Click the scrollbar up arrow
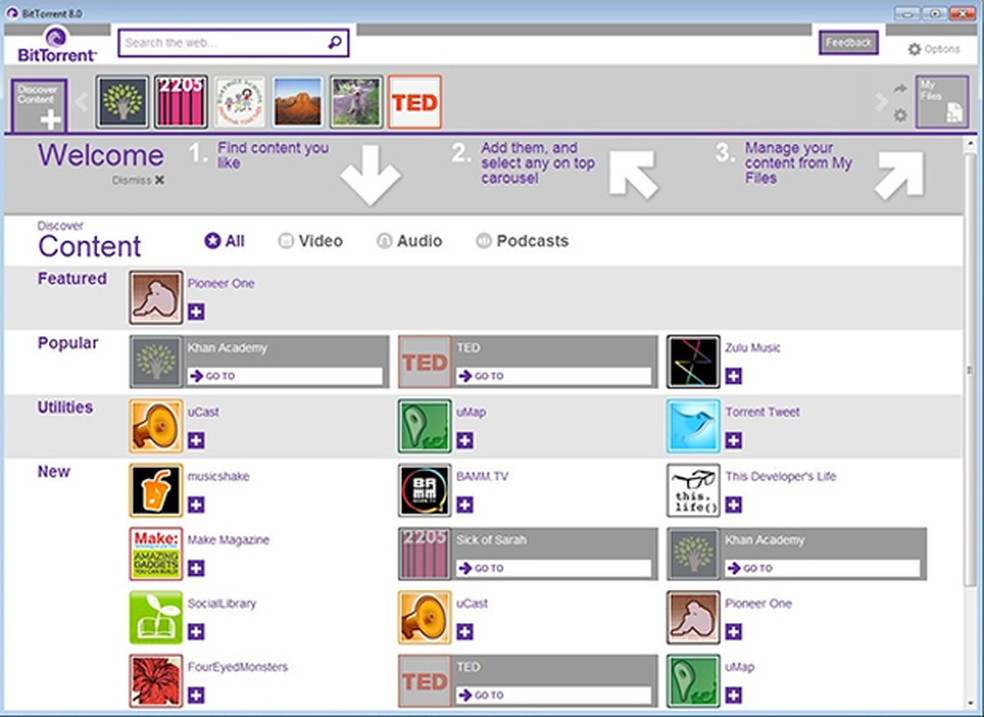Image resolution: width=984 pixels, height=717 pixels. [x=970, y=144]
